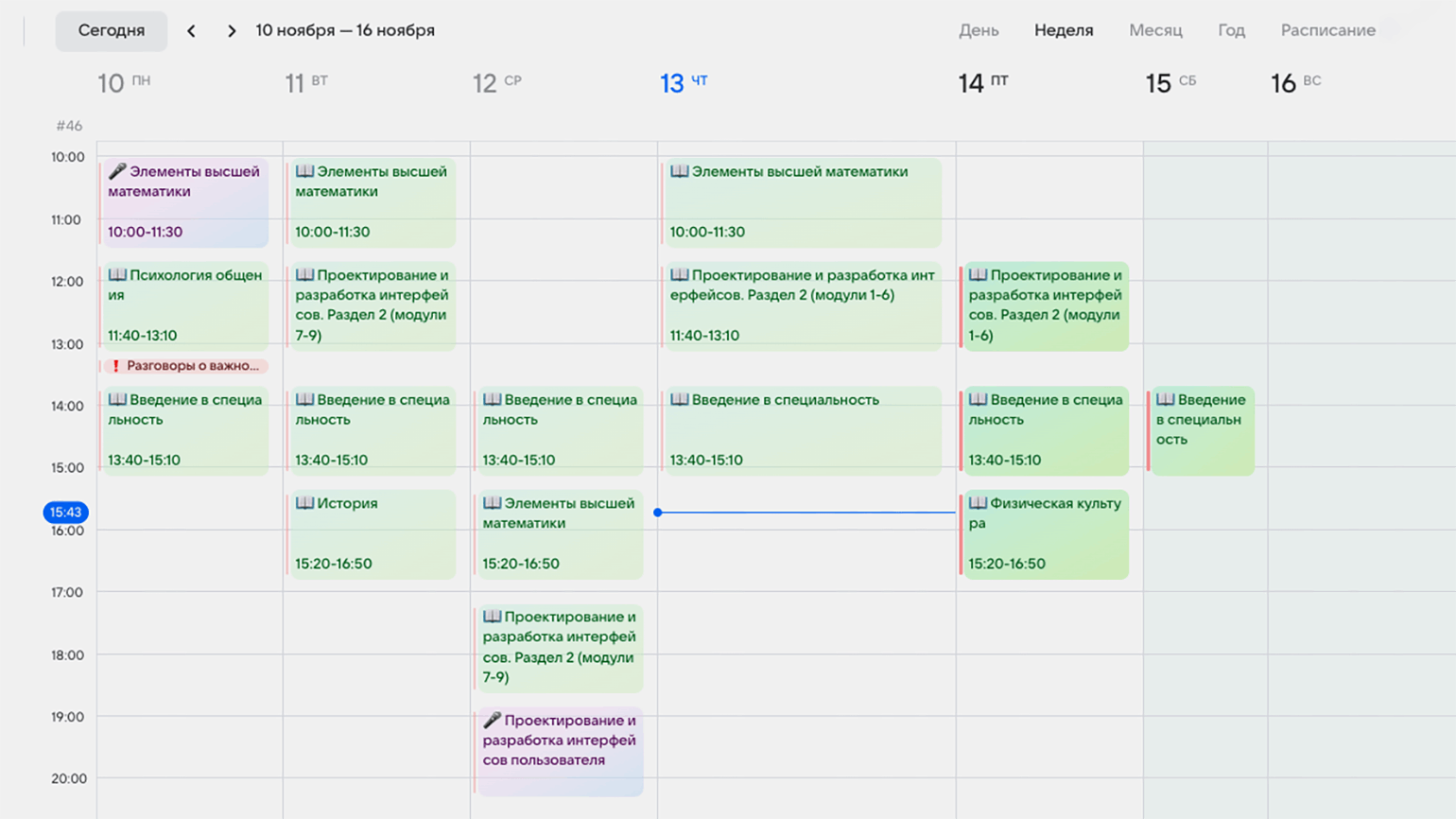
Task: Open Wednesday 15:20 Элементы высшей математики event
Action: click(x=560, y=533)
